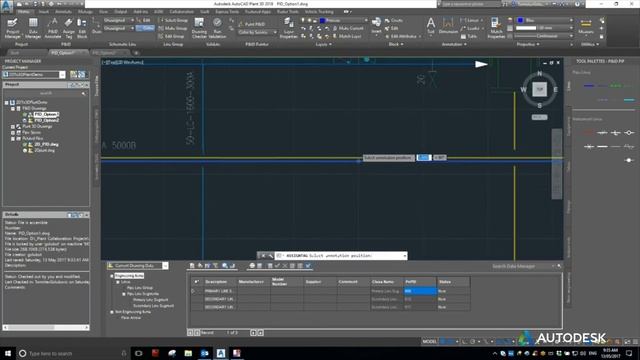Image resolution: width=640 pixels, height=360 pixels.
Task: Click the first record navigation button
Action: [x=190, y=333]
